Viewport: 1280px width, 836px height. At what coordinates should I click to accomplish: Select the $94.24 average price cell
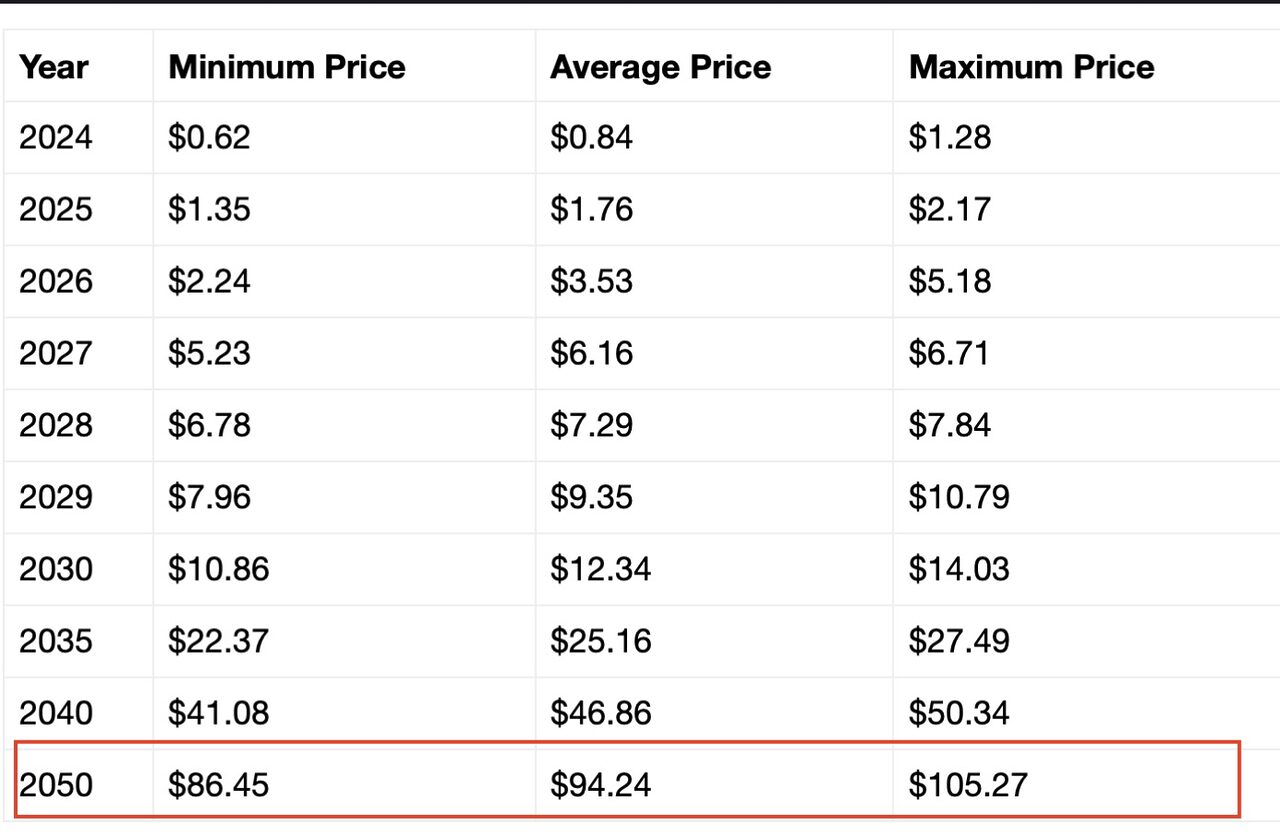[x=714, y=785]
